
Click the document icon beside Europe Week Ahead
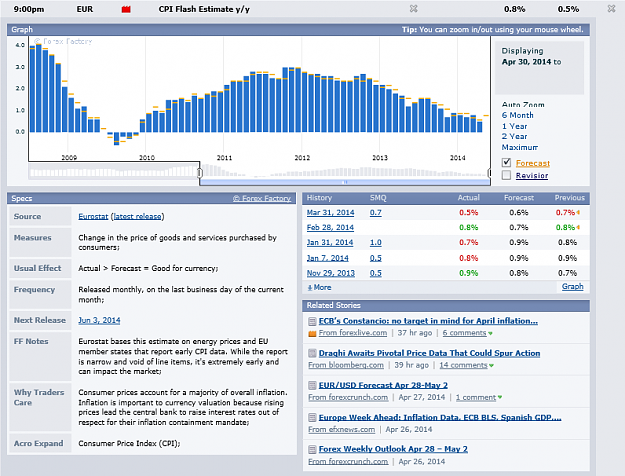tap(312, 417)
